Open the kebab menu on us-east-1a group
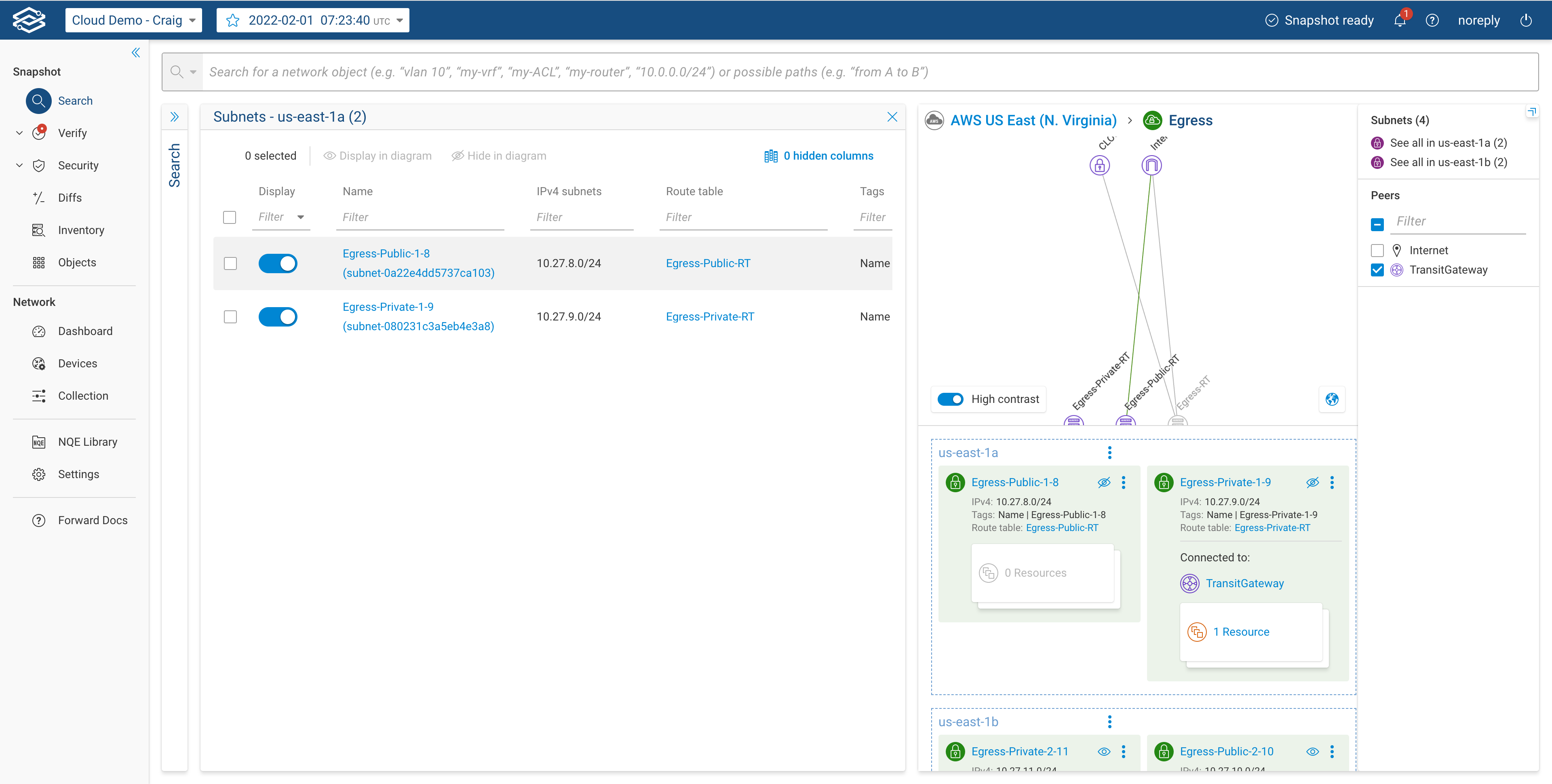 click(1109, 452)
